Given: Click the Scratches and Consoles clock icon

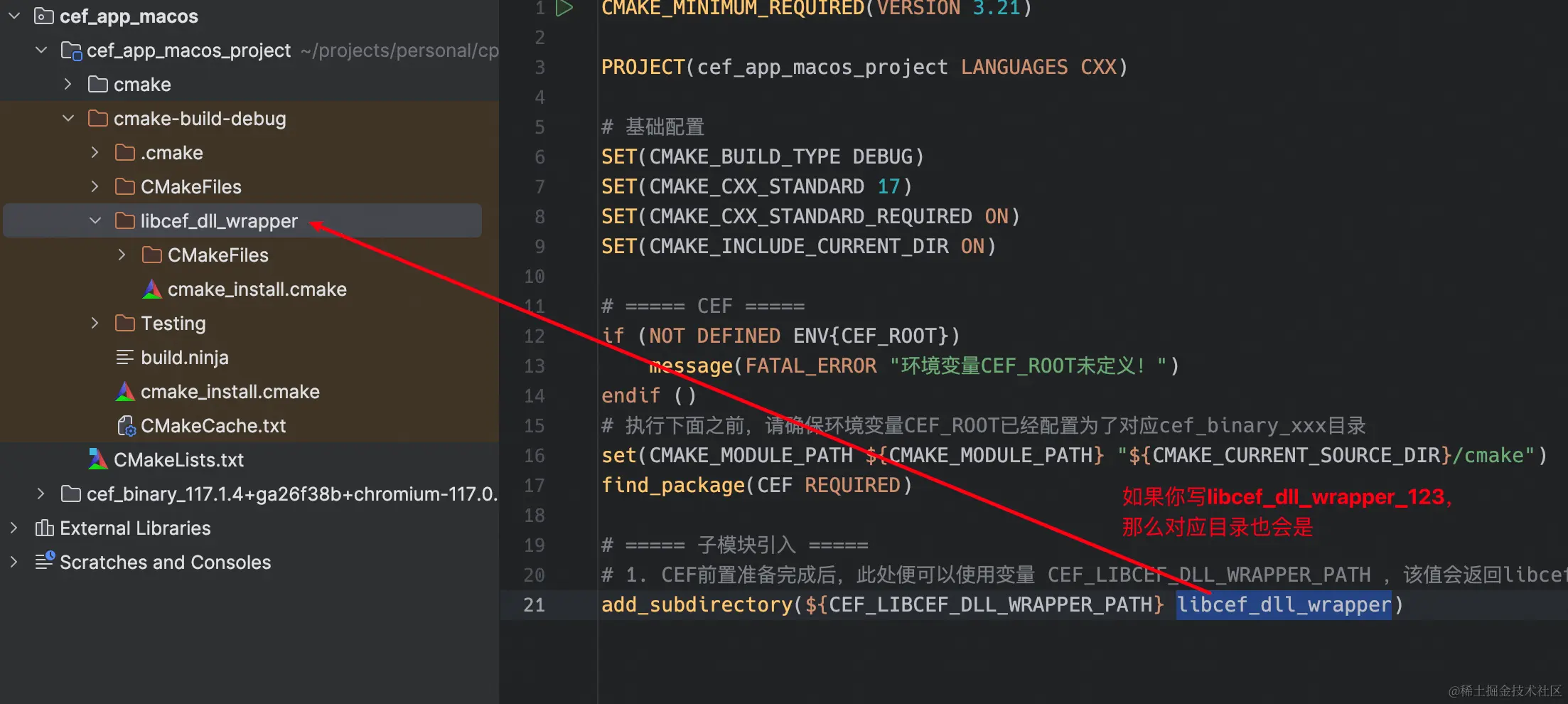Looking at the screenshot, I should tap(45, 560).
